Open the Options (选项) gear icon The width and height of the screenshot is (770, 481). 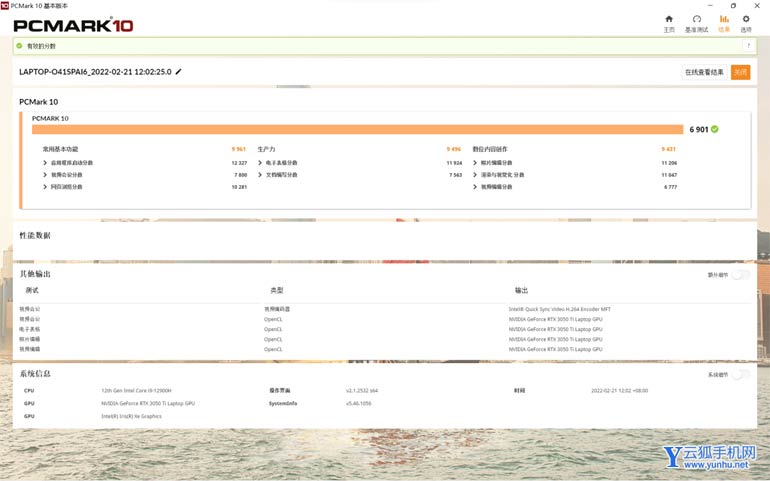[746, 19]
